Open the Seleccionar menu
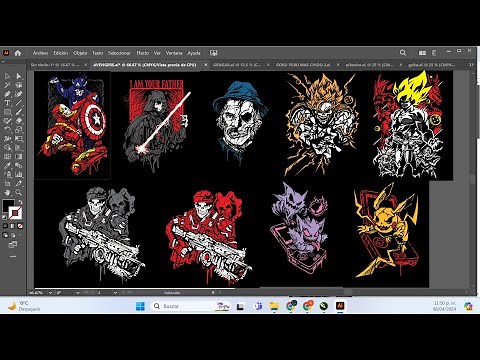Image resolution: width=480 pixels, height=360 pixels. 119,53
